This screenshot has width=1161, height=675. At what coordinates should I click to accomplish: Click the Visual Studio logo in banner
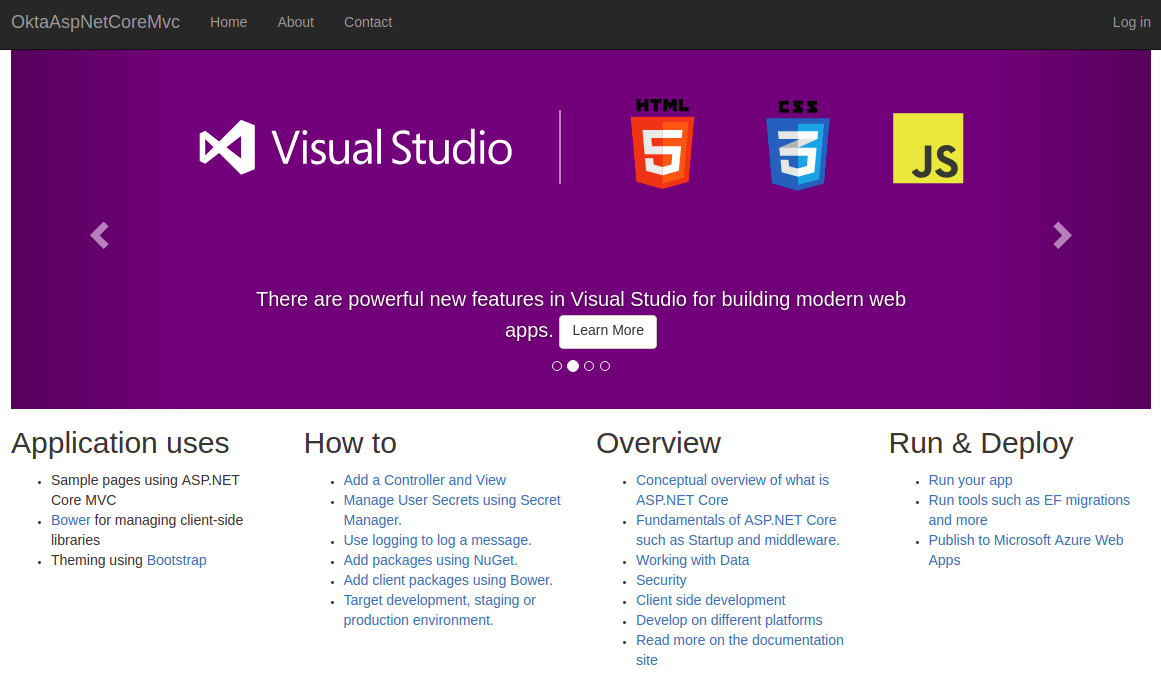click(356, 147)
